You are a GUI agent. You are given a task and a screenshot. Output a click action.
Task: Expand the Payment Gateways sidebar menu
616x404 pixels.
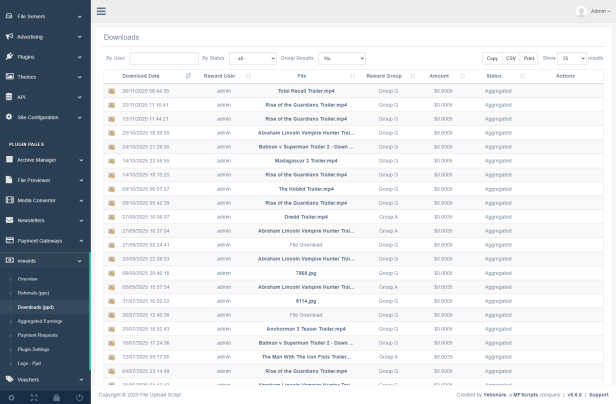click(x=45, y=241)
